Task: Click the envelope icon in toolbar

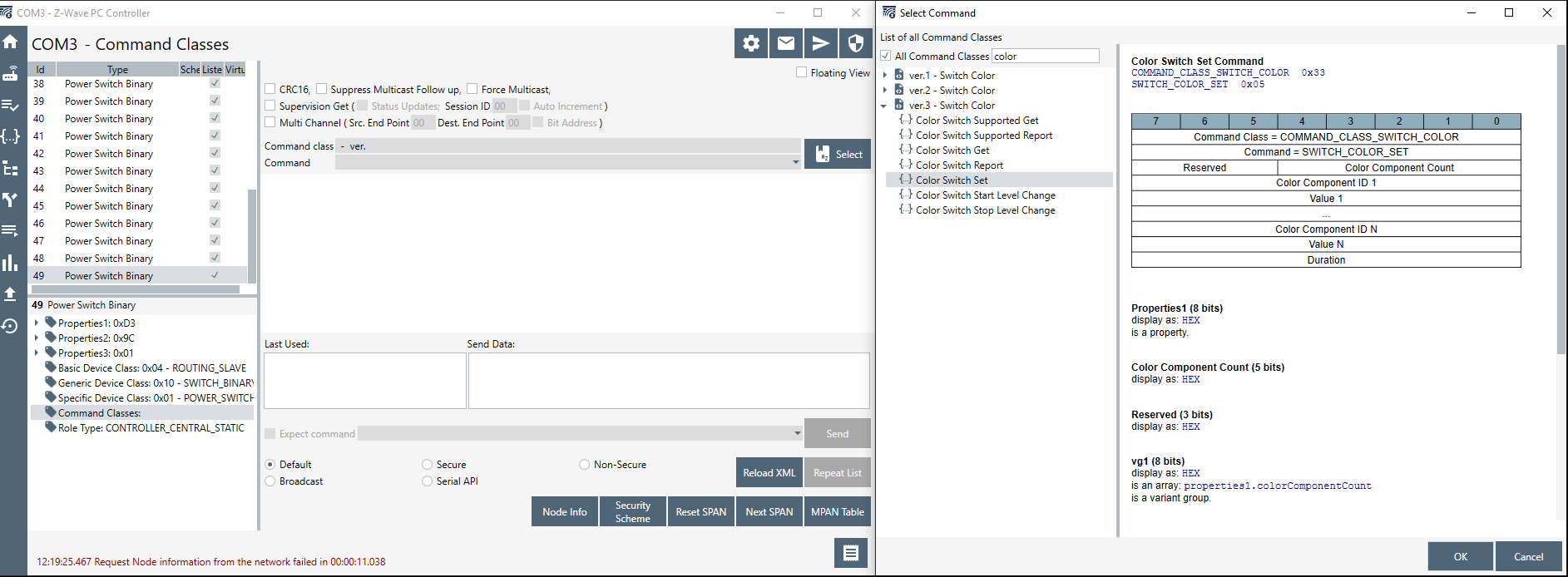Action: coord(786,43)
